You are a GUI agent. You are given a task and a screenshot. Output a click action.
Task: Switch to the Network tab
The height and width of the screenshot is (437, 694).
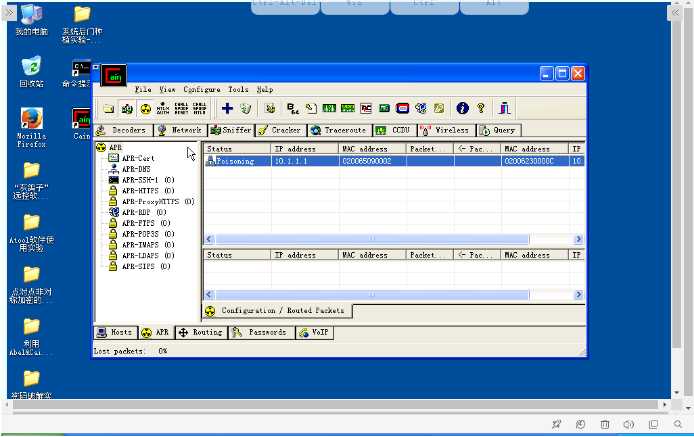[x=181, y=130]
